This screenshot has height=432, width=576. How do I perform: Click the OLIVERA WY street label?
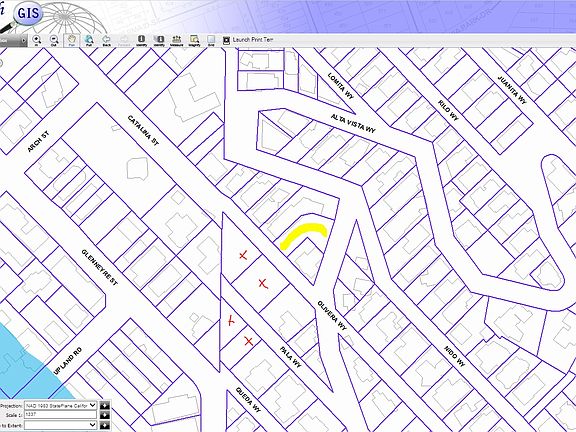coord(332,315)
